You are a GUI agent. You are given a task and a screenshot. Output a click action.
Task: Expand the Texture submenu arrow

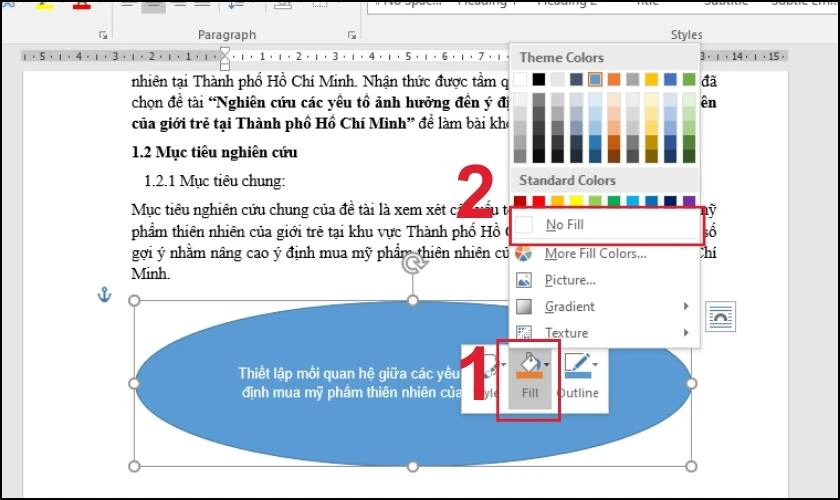pyautogui.click(x=686, y=333)
